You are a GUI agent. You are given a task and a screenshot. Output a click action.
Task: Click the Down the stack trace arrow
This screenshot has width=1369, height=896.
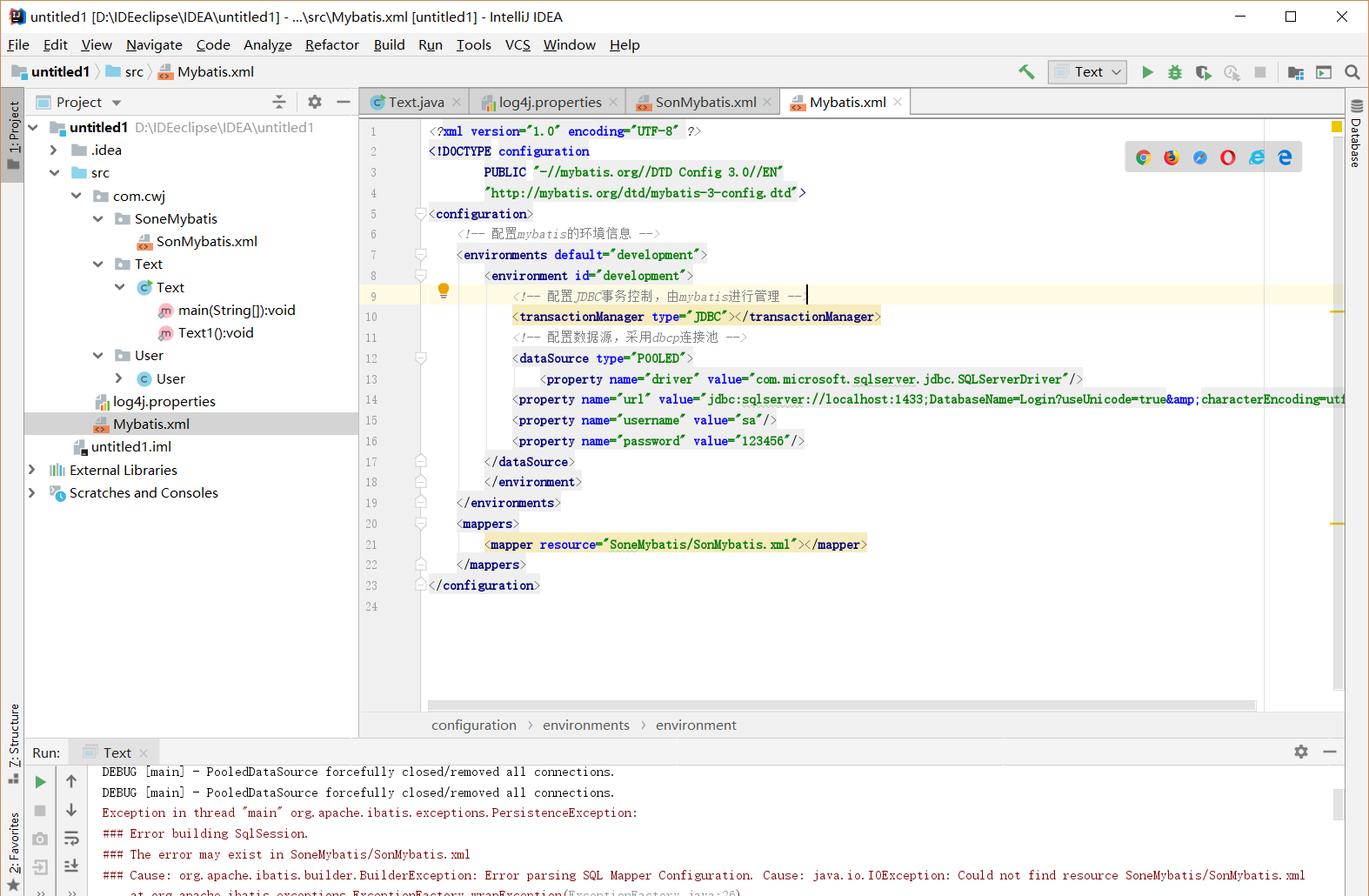pos(71,810)
